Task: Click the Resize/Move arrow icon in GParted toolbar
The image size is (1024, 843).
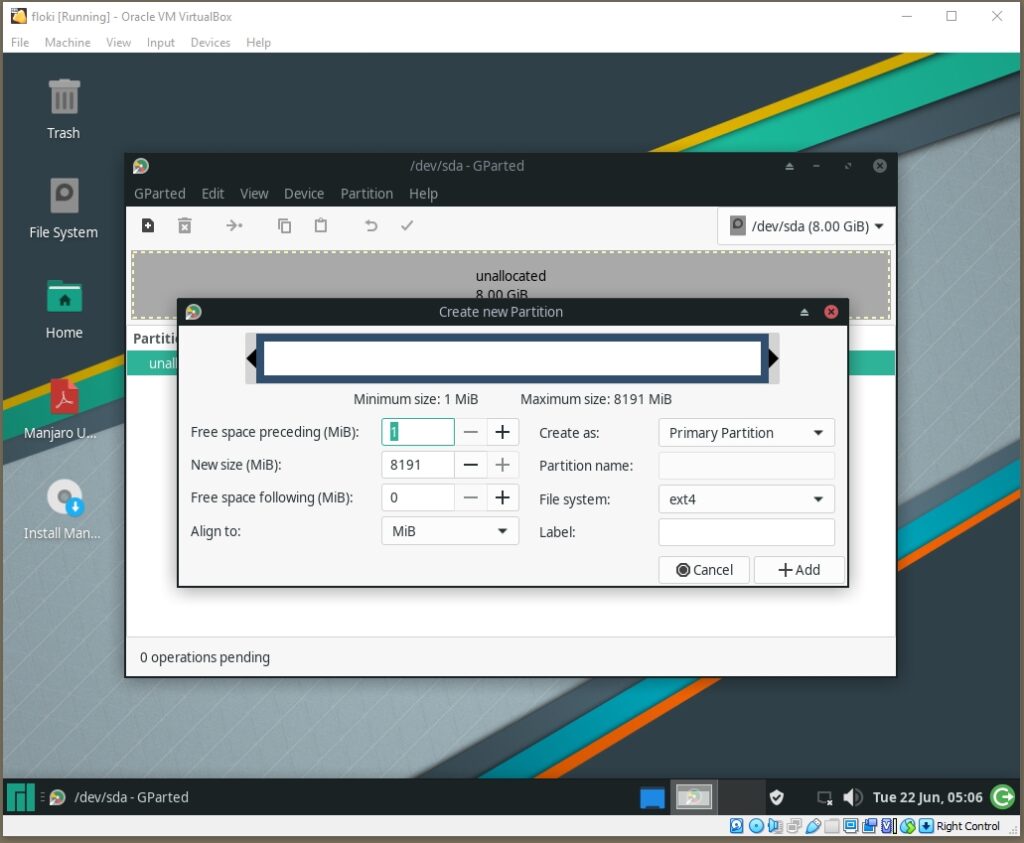Action: tap(234, 225)
